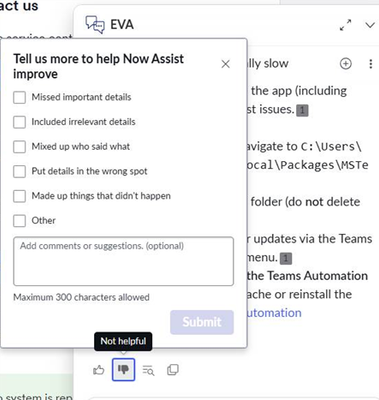Screen dimensions: 379x400
Task: Open the three-dot more options menu
Action: coord(371,64)
